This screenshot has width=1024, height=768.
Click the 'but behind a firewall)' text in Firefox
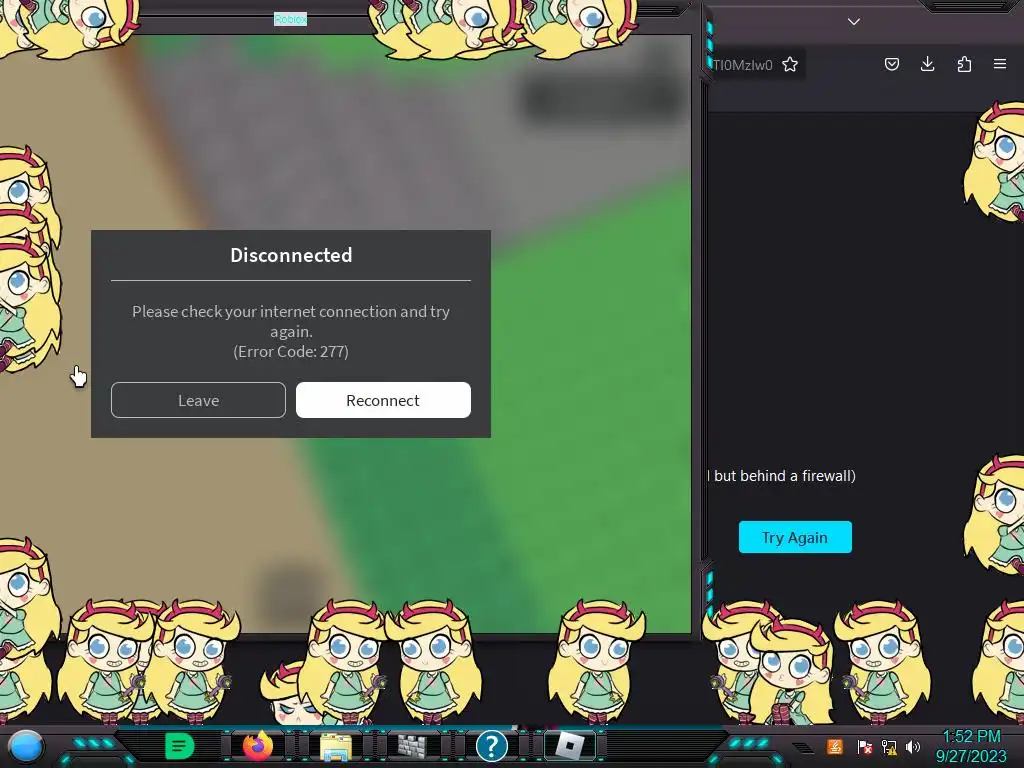tap(785, 475)
